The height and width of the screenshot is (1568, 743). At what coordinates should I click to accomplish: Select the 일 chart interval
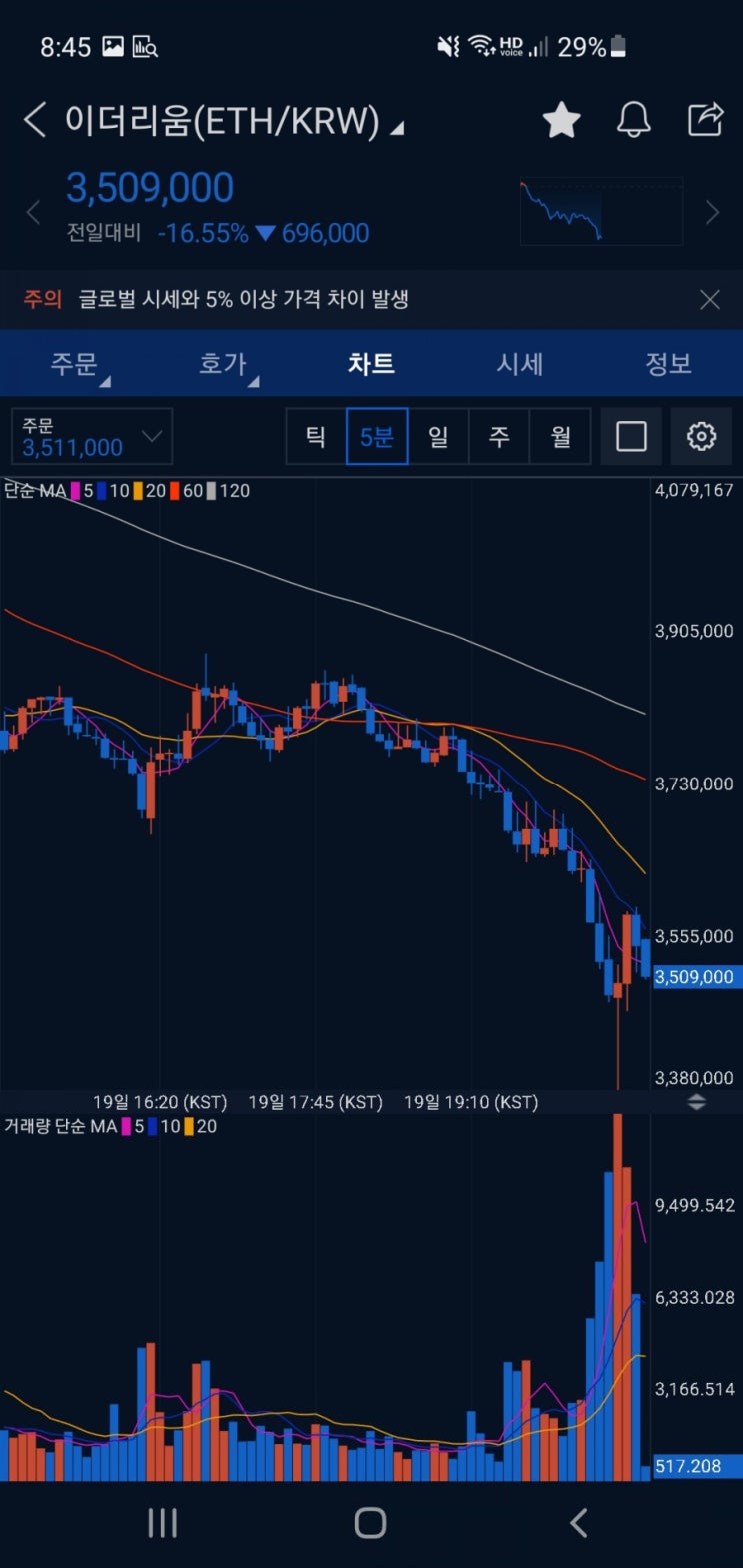tap(438, 437)
